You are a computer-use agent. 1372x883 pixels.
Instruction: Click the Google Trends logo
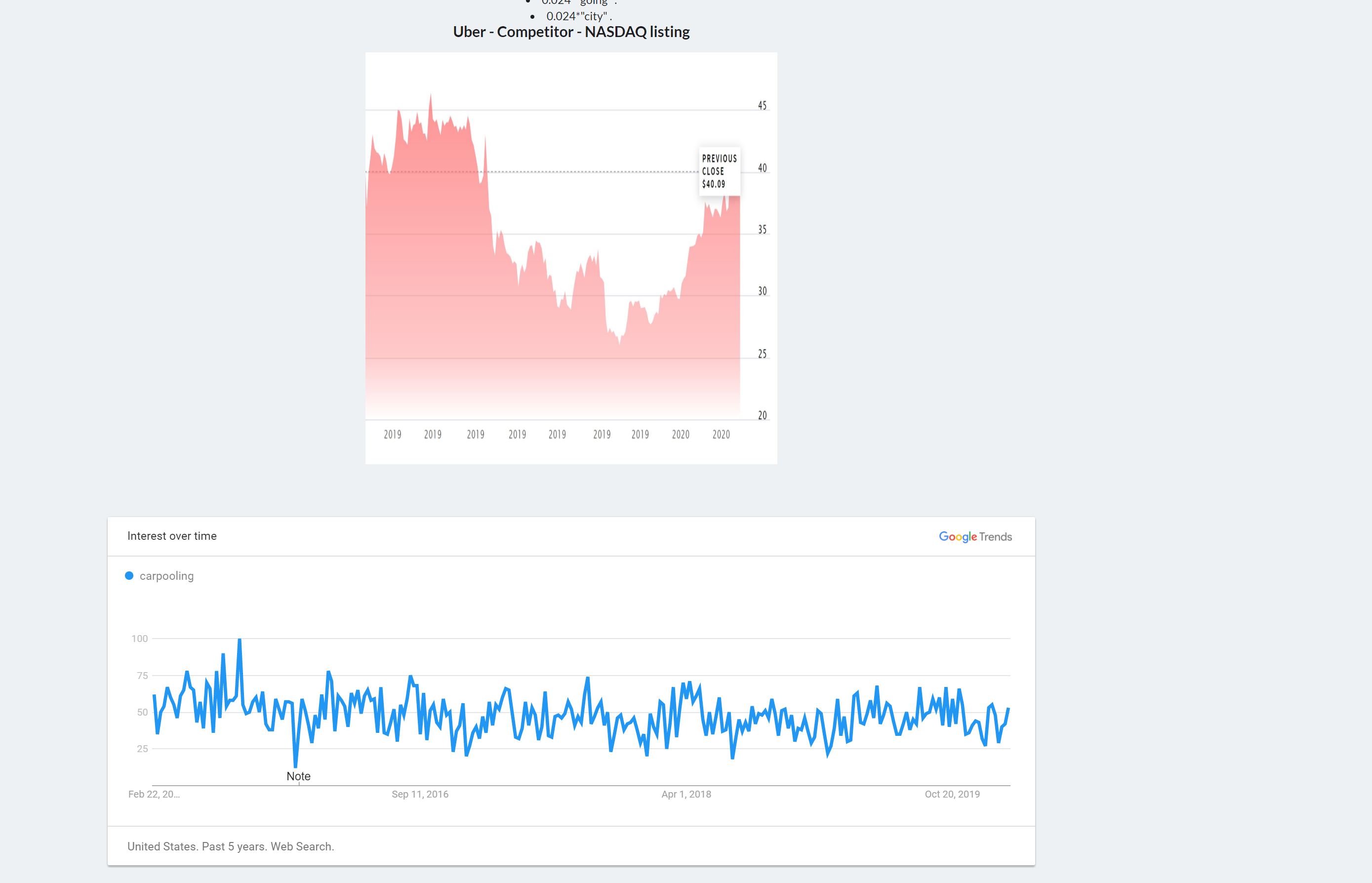coord(975,537)
